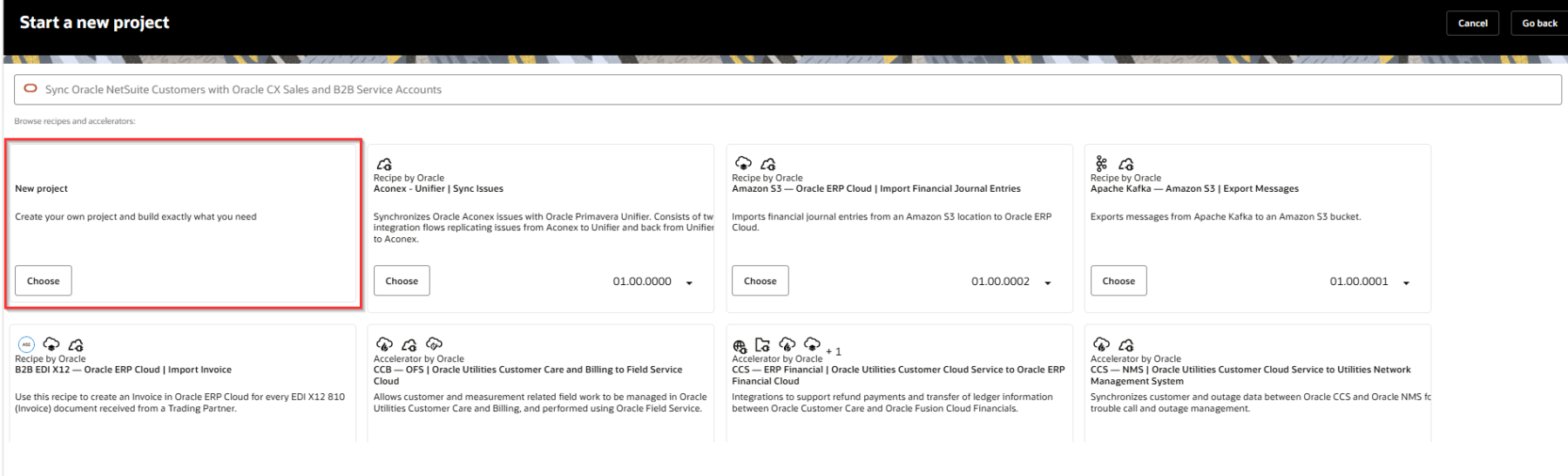The image size is (1568, 476).
Task: Choose the Apache Kafka export recipe
Action: 1118,281
